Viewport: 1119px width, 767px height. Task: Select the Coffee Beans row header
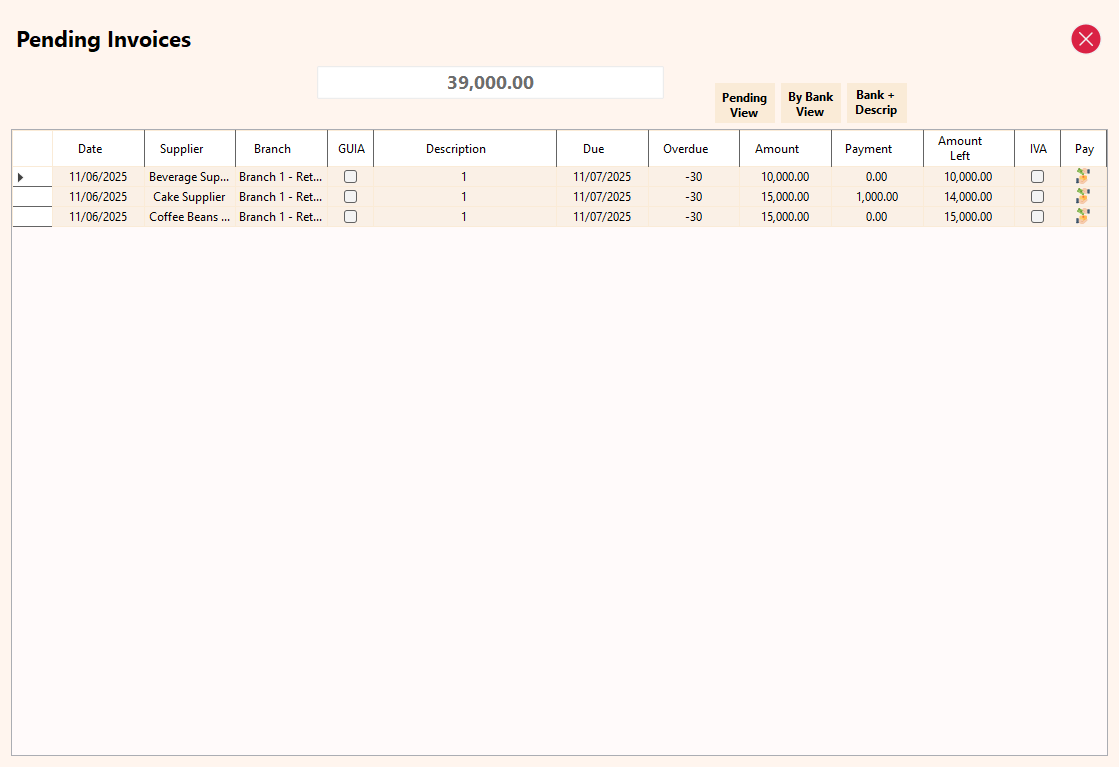(x=32, y=217)
